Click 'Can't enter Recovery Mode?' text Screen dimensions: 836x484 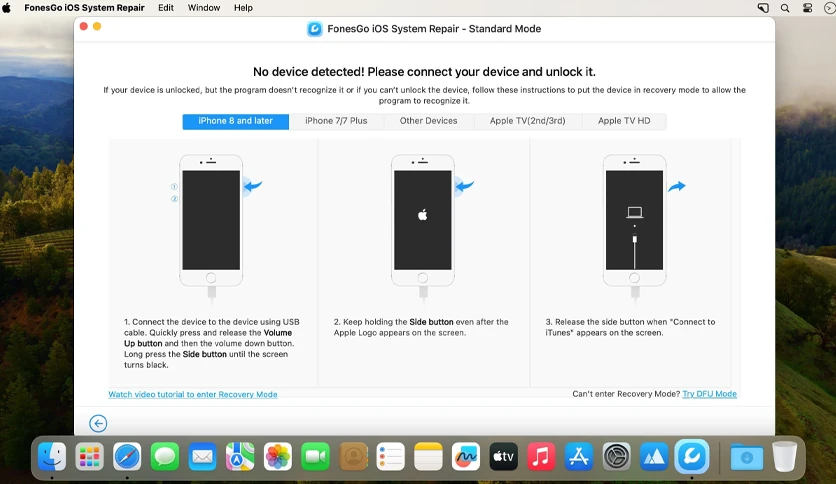[626, 394]
